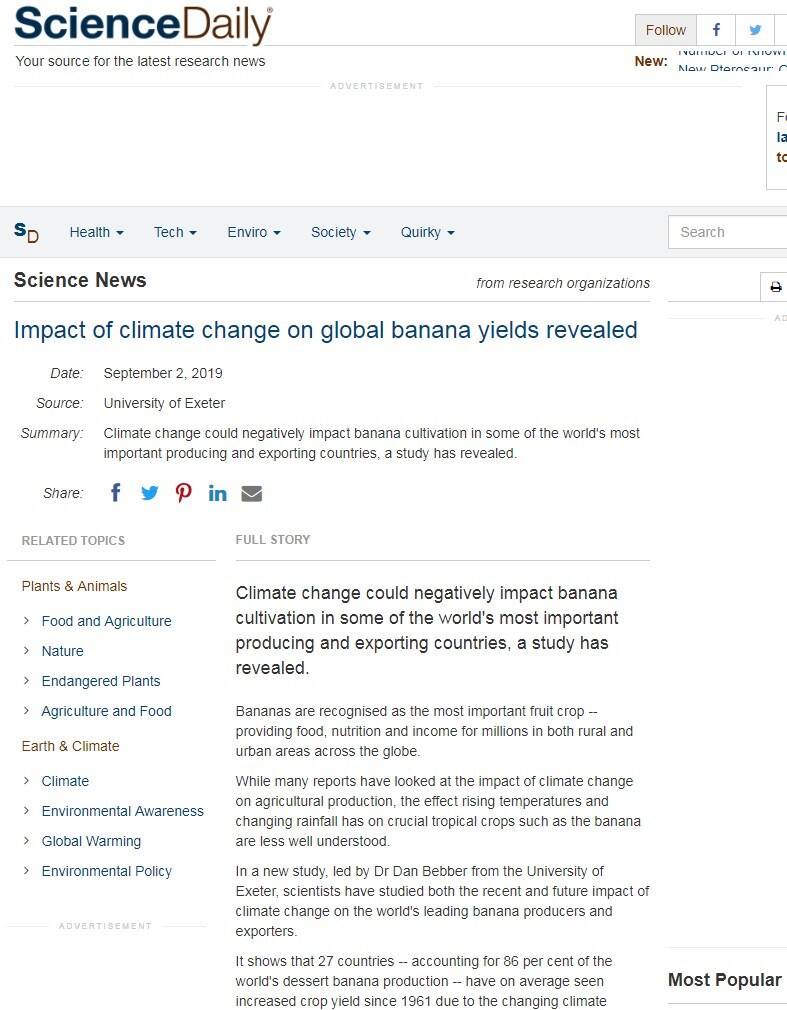787x1010 pixels.
Task: Share article on Facebook icon
Action: [x=116, y=493]
